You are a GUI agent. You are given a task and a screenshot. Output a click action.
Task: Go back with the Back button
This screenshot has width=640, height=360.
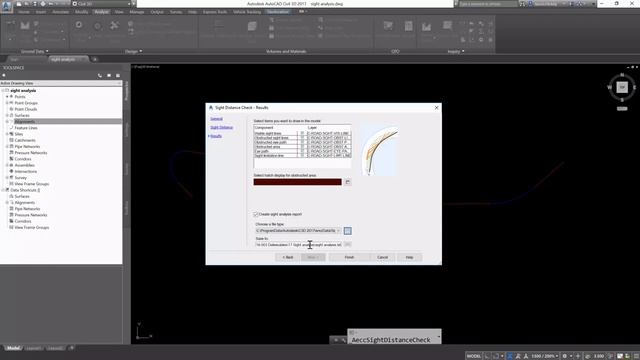(288, 257)
